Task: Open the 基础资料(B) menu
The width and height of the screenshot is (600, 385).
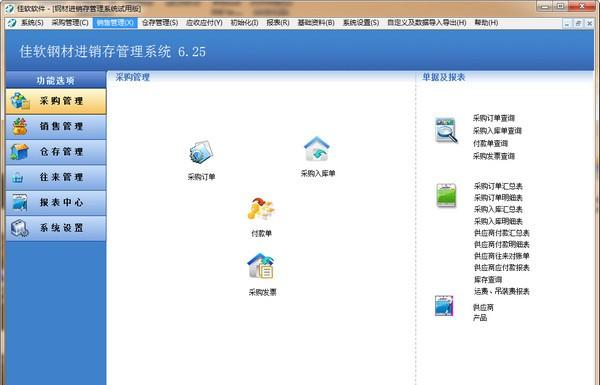Action: (316, 23)
